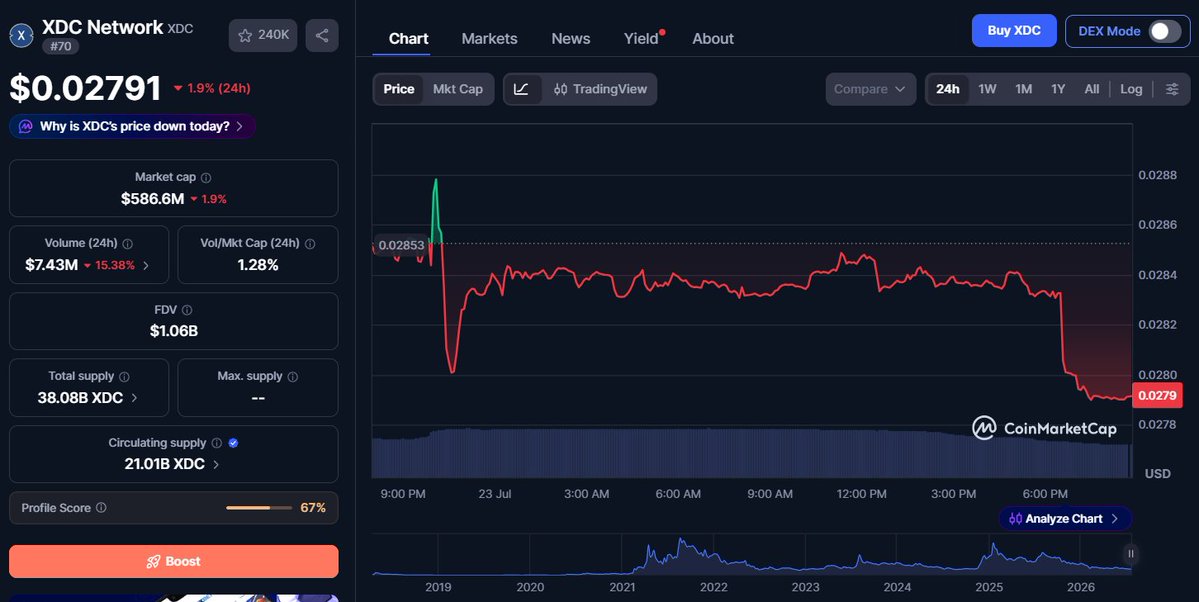1199x602 pixels.
Task: Expand Circulating supply details chevron
Action: (x=216, y=464)
